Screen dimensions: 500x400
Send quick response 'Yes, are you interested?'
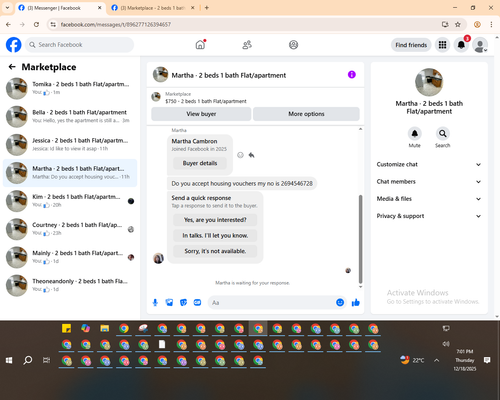(x=215, y=220)
